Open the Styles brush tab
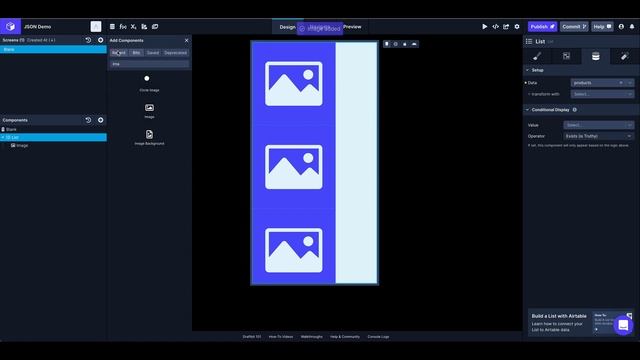The width and height of the screenshot is (640, 360). pyautogui.click(x=537, y=57)
